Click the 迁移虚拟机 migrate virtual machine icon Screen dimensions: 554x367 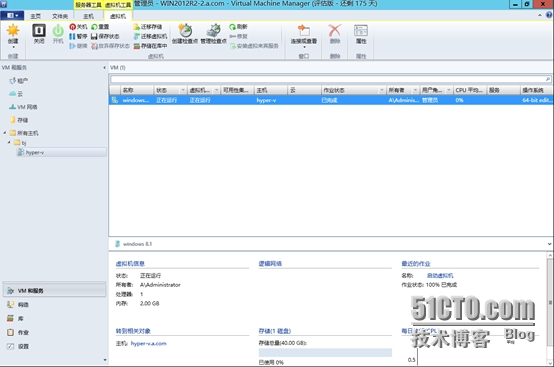click(137, 36)
